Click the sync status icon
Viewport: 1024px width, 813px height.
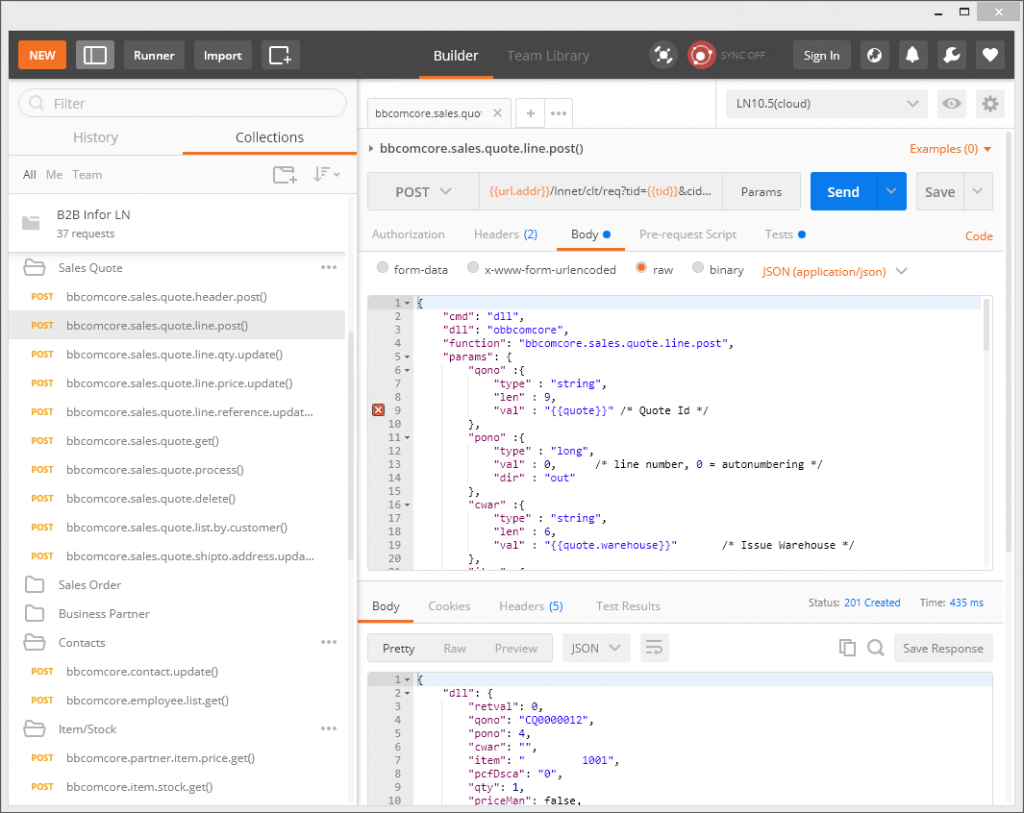[x=701, y=56]
